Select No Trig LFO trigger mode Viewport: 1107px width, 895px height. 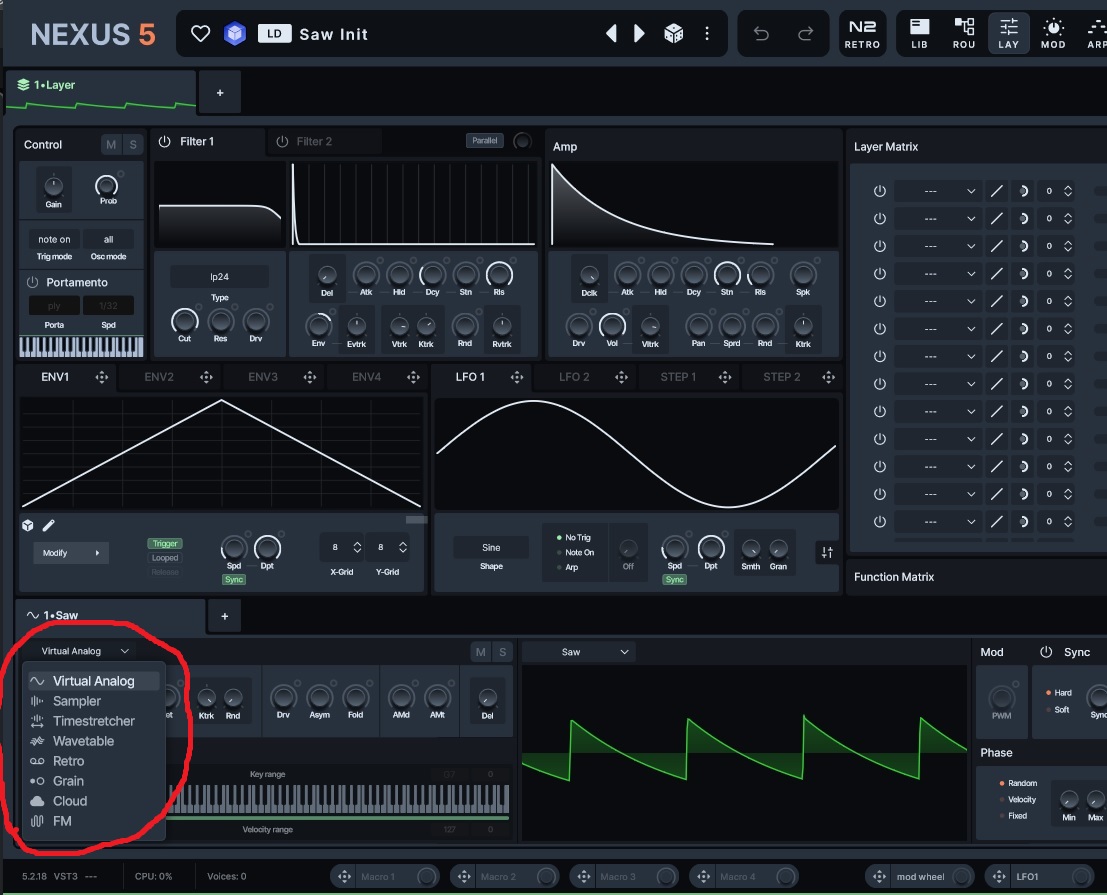(574, 538)
